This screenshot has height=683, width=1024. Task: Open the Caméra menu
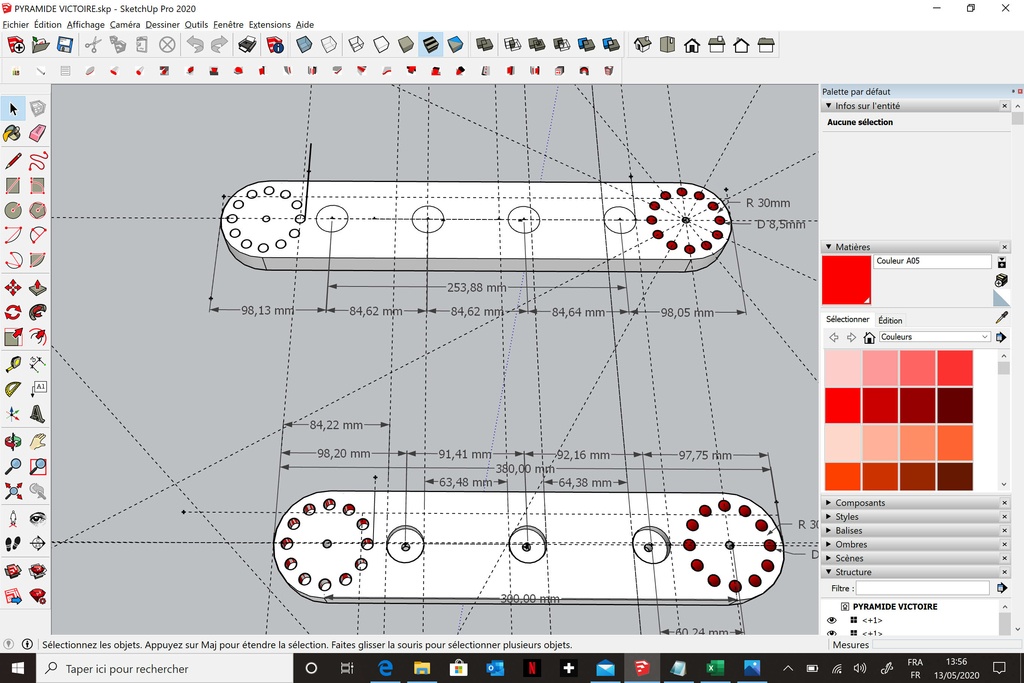[125, 25]
